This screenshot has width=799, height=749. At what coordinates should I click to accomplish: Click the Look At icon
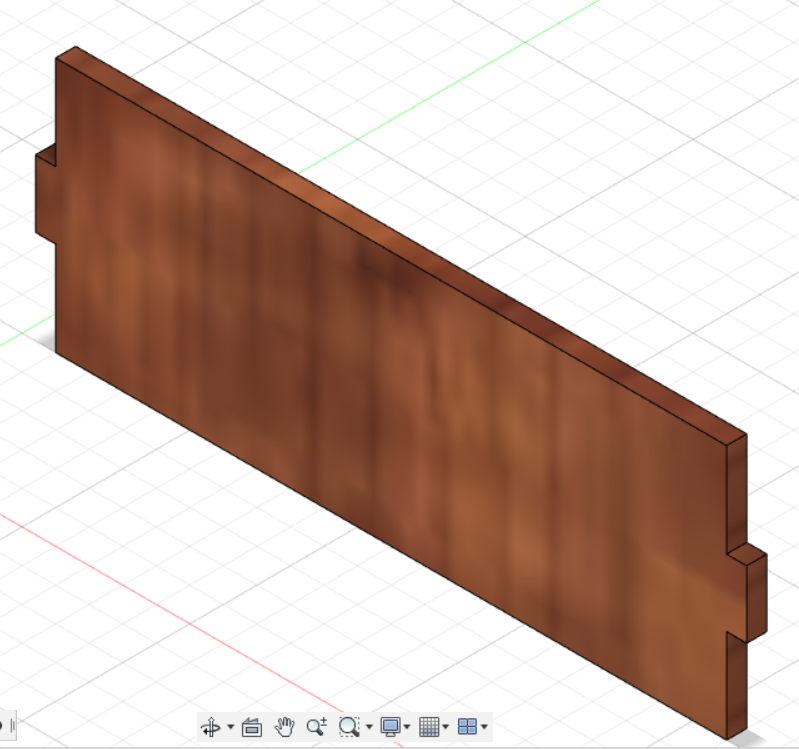click(252, 727)
